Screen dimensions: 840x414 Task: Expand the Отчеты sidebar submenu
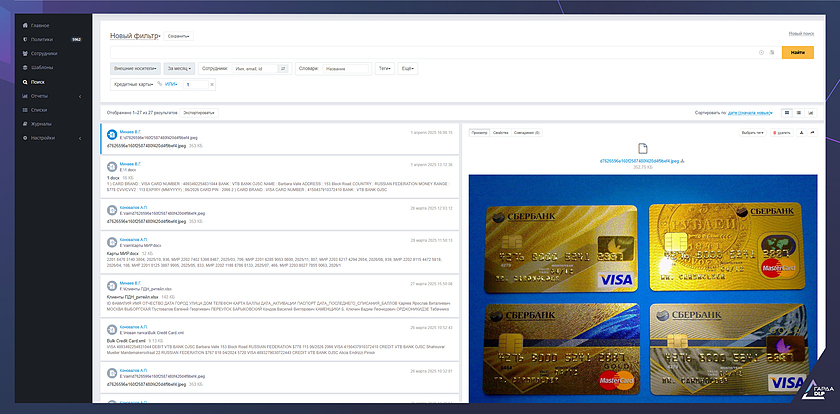pyautogui.click(x=78, y=95)
